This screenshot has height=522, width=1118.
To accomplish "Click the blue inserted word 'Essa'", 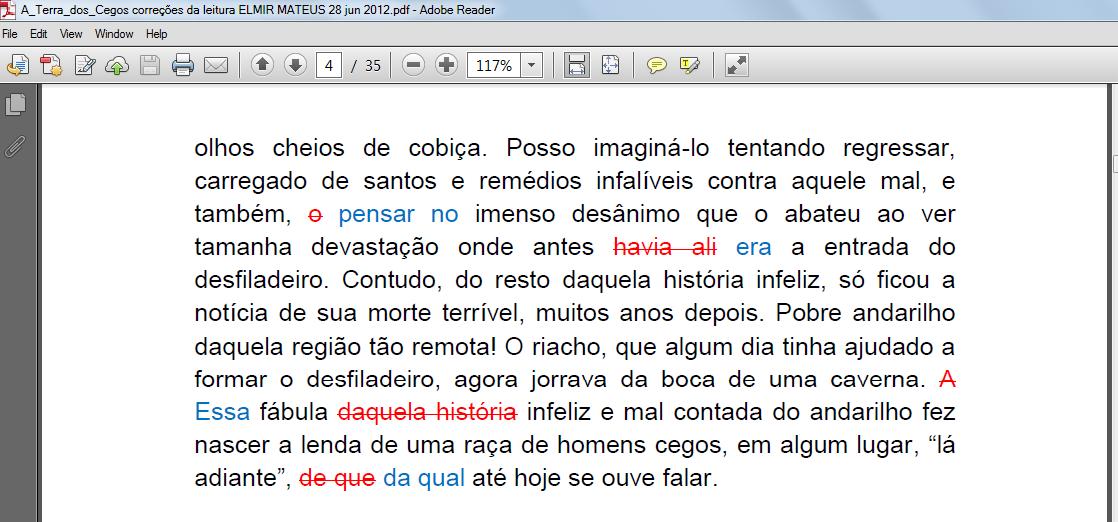I will point(222,411).
